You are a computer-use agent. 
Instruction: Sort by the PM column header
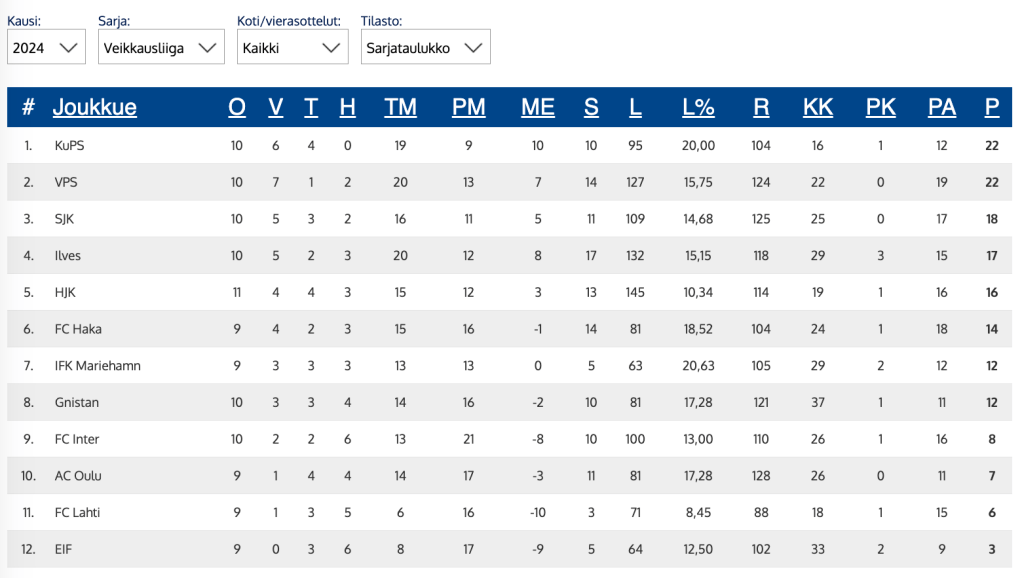pyautogui.click(x=468, y=107)
